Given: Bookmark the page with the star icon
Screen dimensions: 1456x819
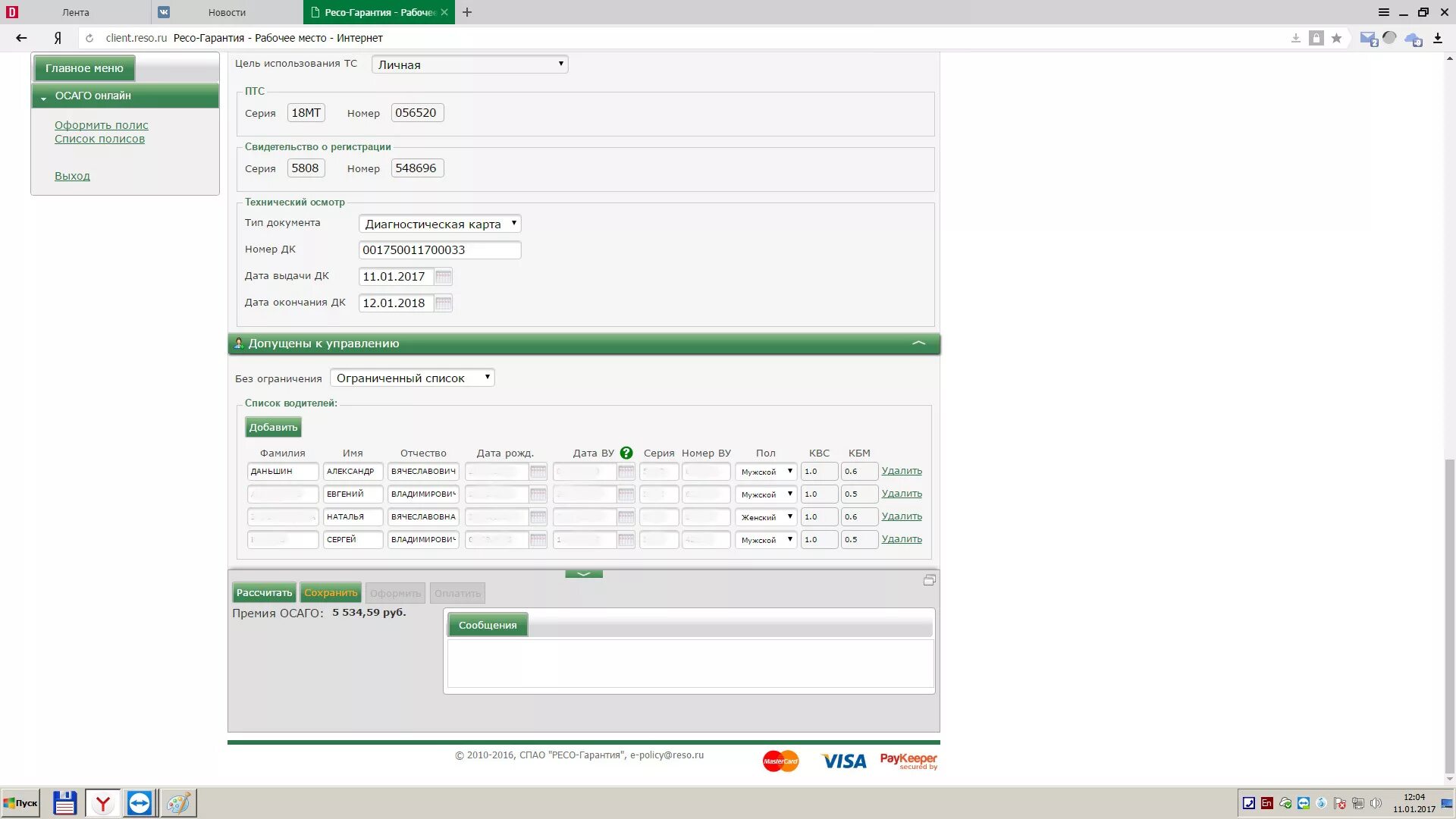Looking at the screenshot, I should [1336, 38].
